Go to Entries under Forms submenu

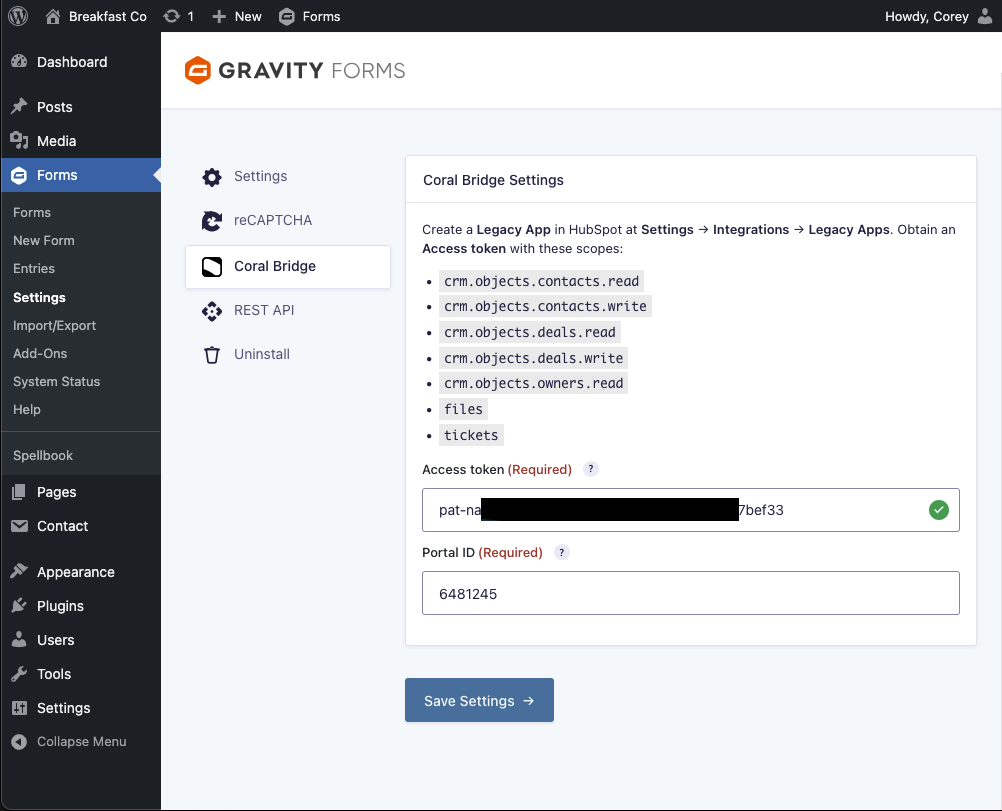[34, 269]
